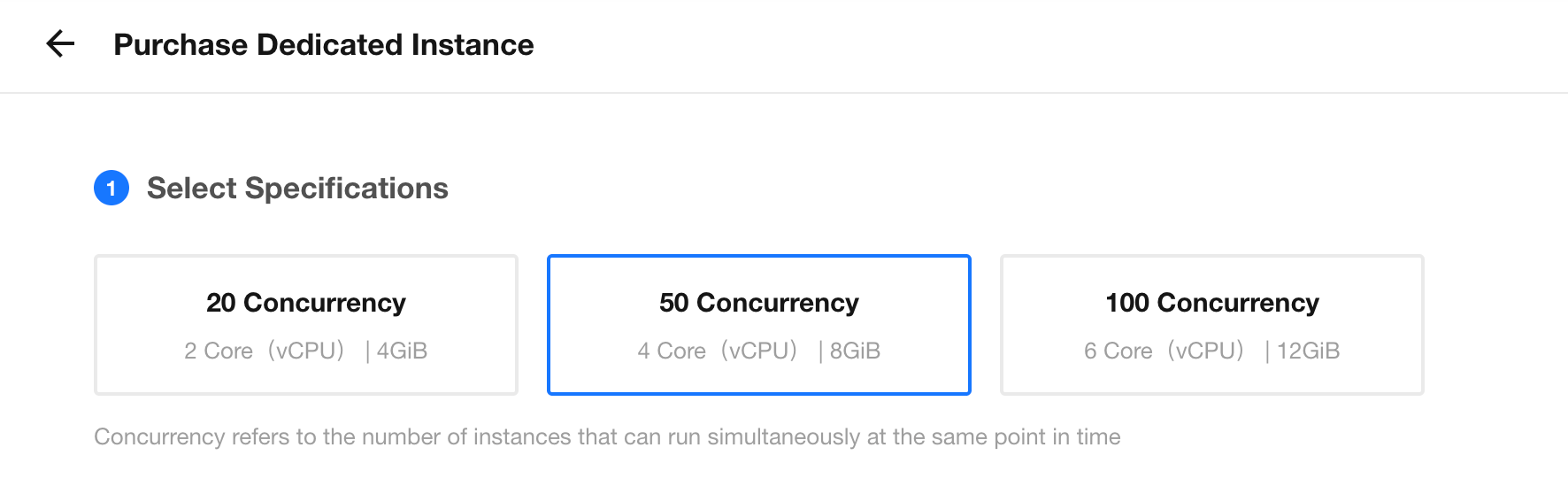The width and height of the screenshot is (1568, 494).
Task: Click the bold "50 Concurrency" title text
Action: [x=759, y=303]
